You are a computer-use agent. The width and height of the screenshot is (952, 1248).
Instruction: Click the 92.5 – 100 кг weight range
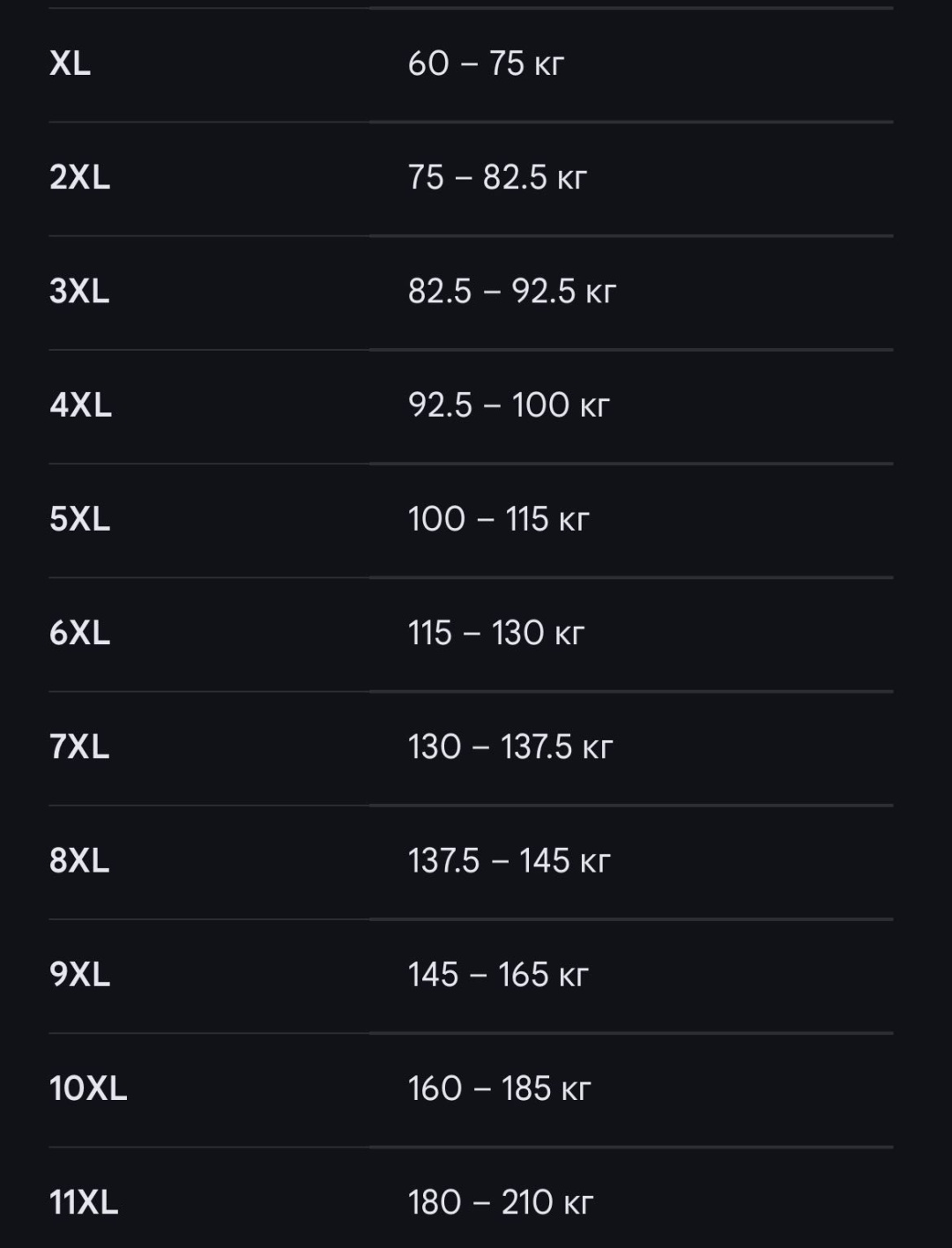click(509, 405)
